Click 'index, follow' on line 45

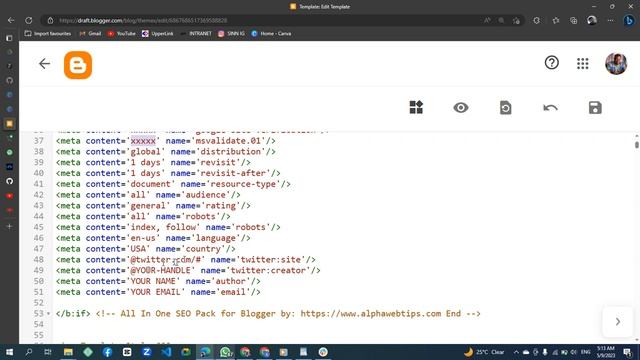[x=163, y=227]
